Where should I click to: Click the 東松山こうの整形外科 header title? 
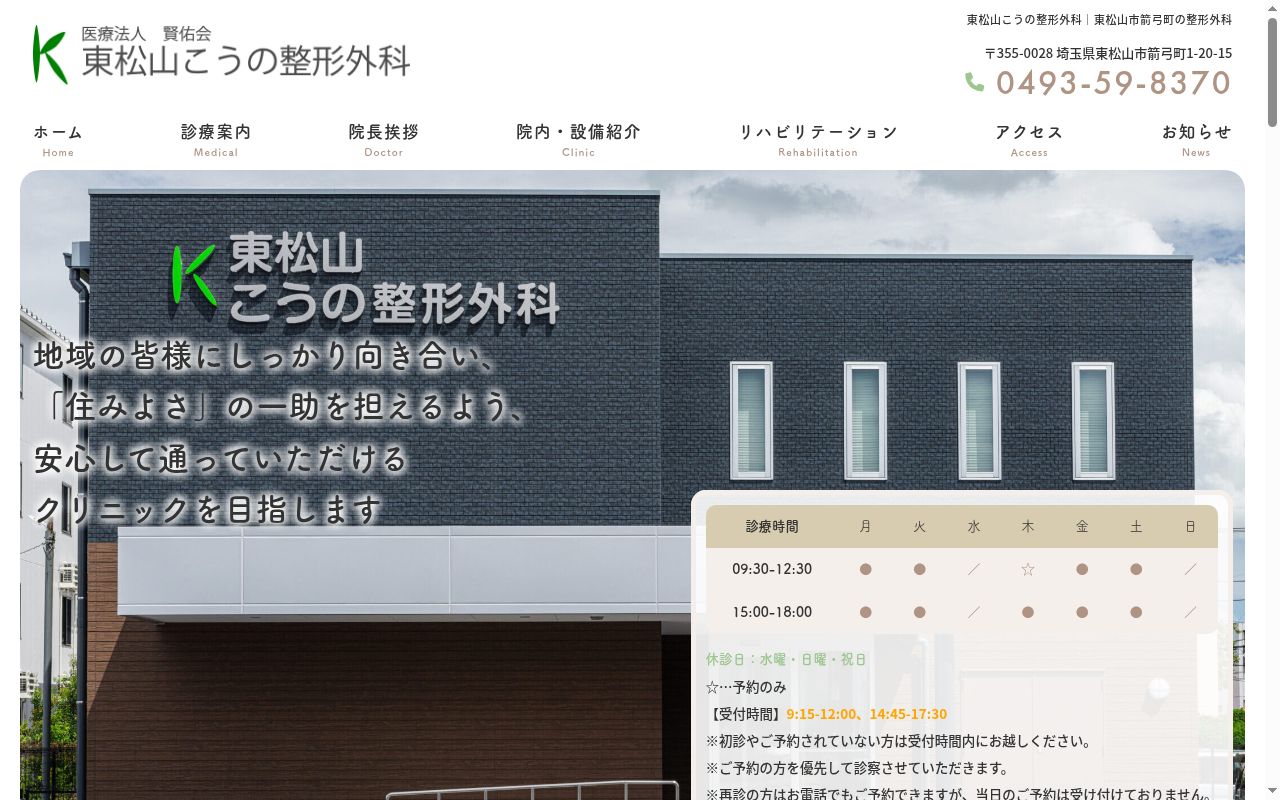(x=246, y=62)
